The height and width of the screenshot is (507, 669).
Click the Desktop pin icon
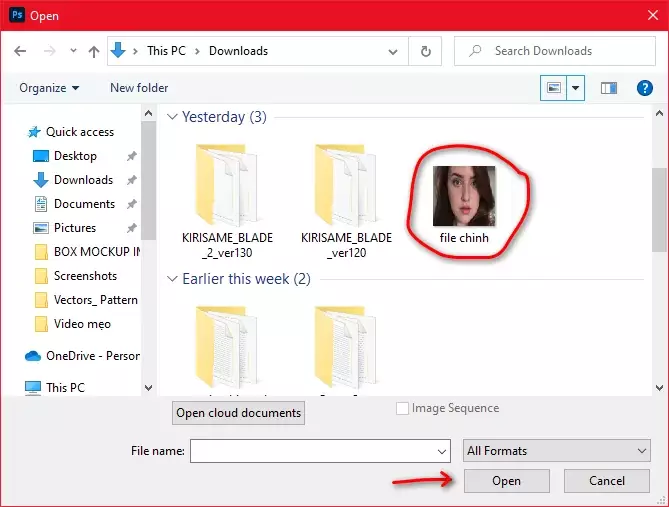[x=131, y=156]
